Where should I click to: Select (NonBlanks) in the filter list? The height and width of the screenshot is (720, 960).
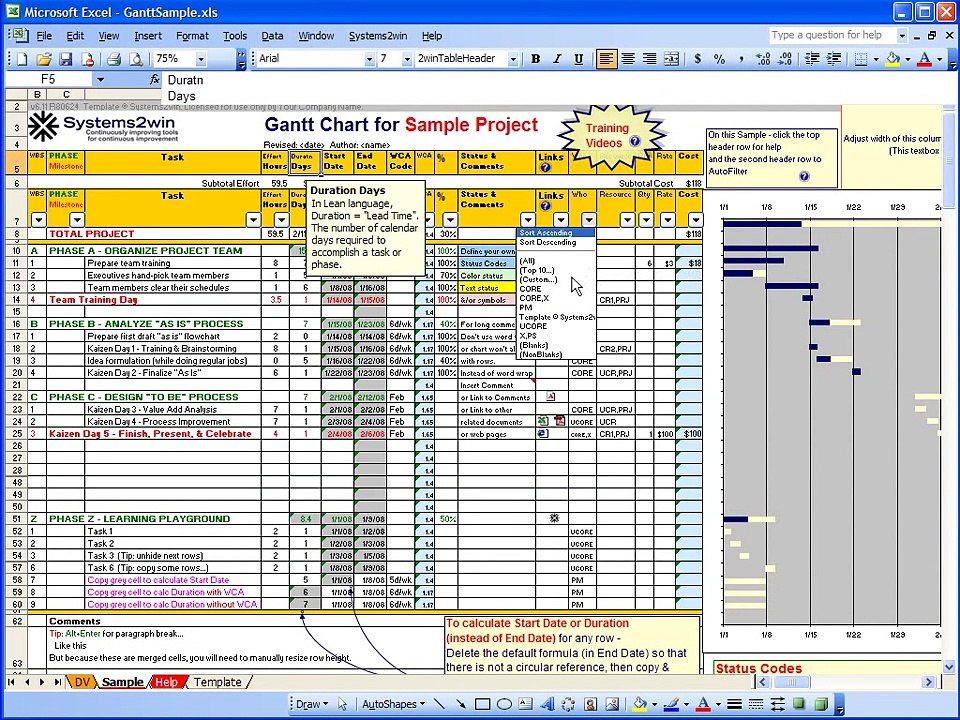click(541, 354)
